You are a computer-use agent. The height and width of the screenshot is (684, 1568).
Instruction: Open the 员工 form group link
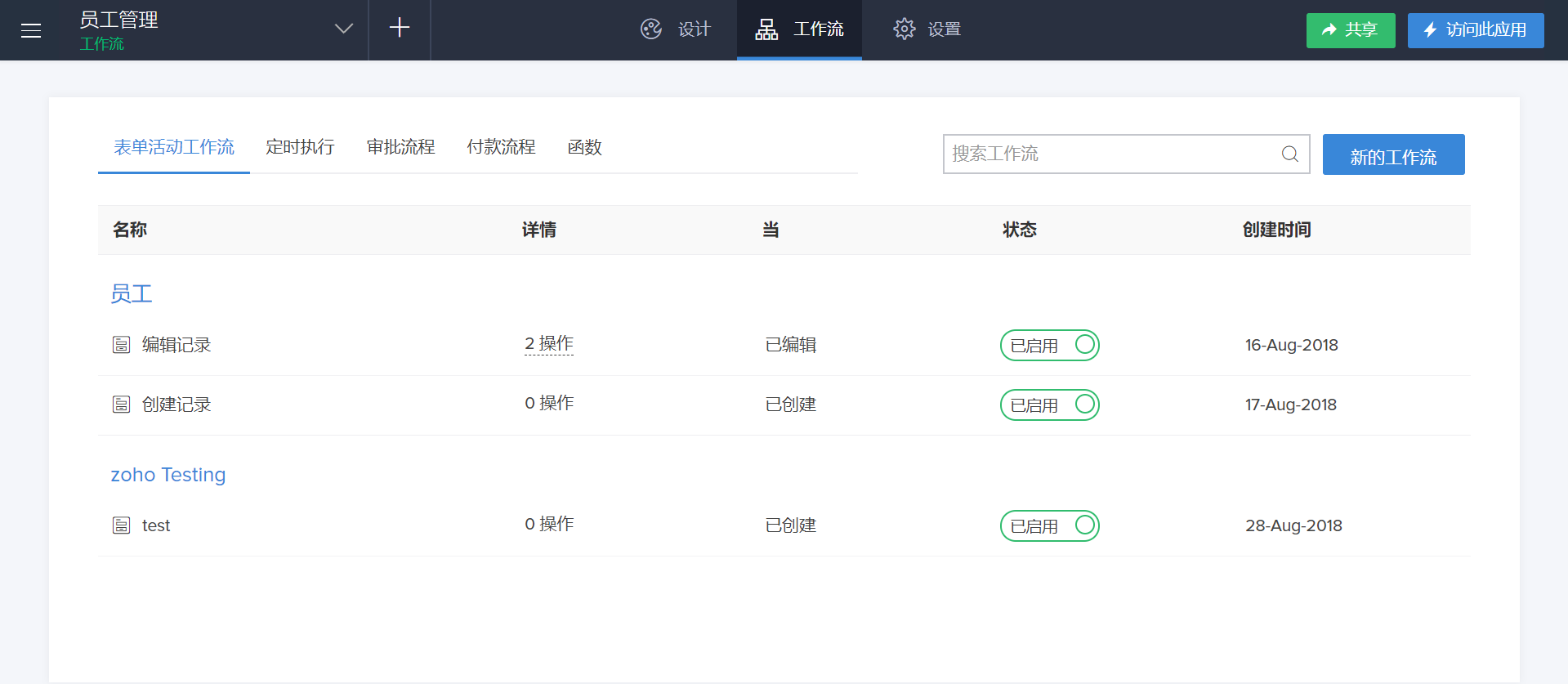(x=132, y=293)
